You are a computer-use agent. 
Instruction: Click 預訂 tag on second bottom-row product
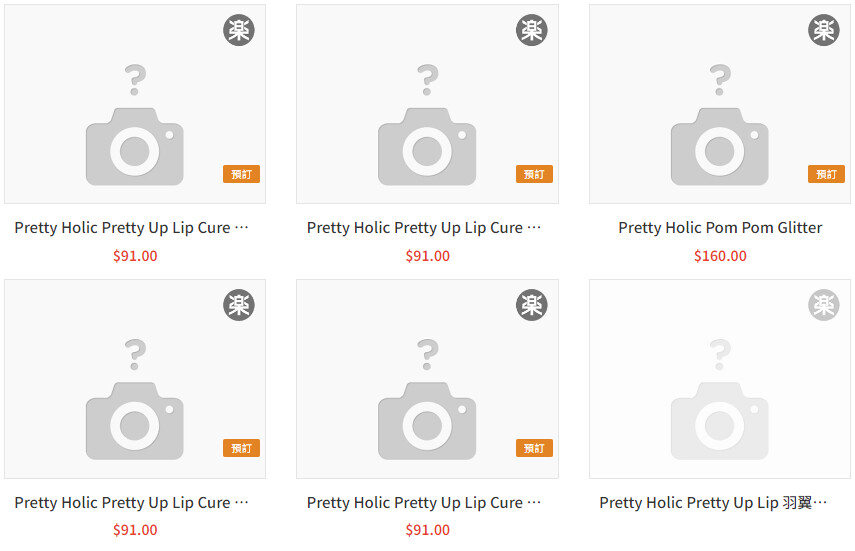tap(534, 449)
